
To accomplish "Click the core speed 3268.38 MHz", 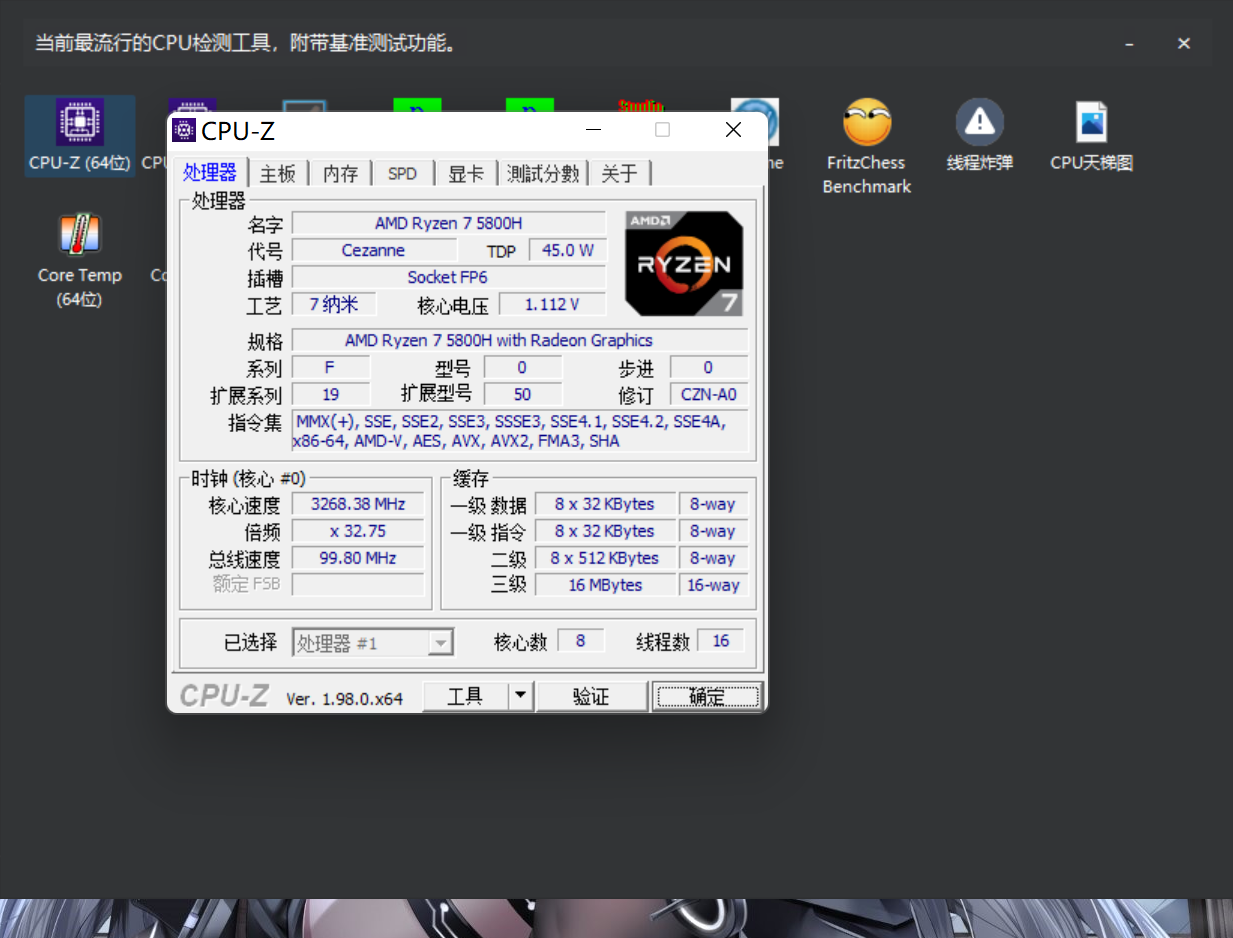I will tap(358, 504).
